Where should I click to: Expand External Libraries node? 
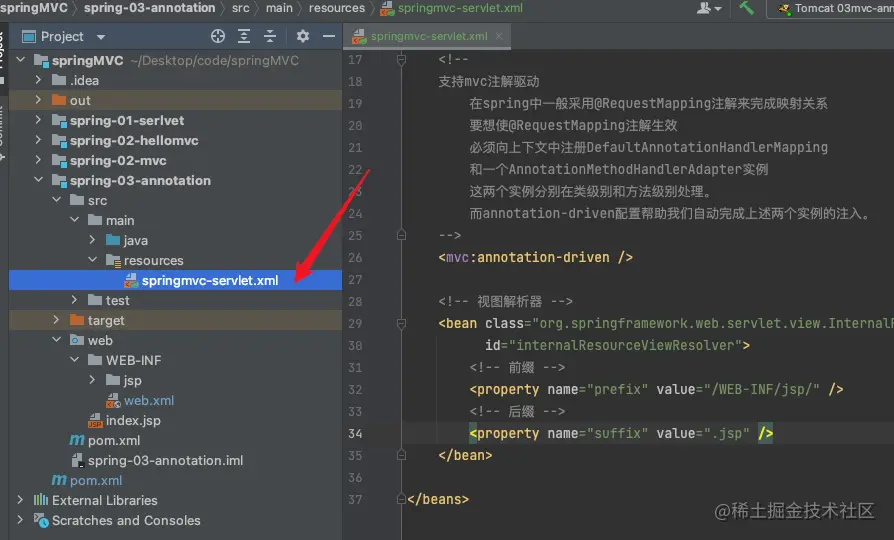click(21, 500)
